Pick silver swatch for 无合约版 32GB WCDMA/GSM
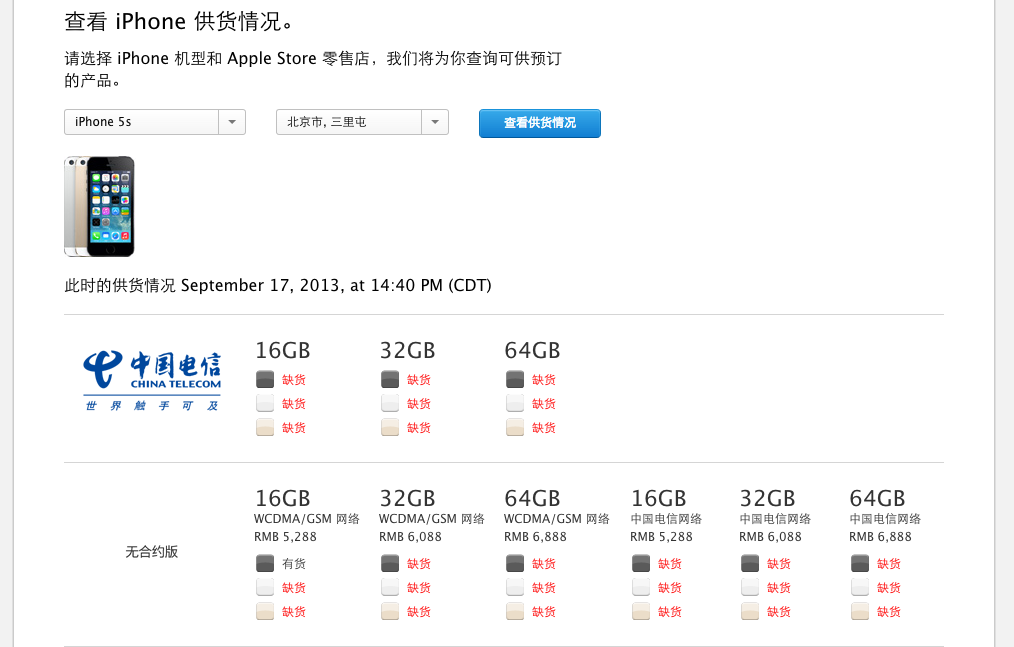The width and height of the screenshot is (1014, 647). click(x=390, y=587)
